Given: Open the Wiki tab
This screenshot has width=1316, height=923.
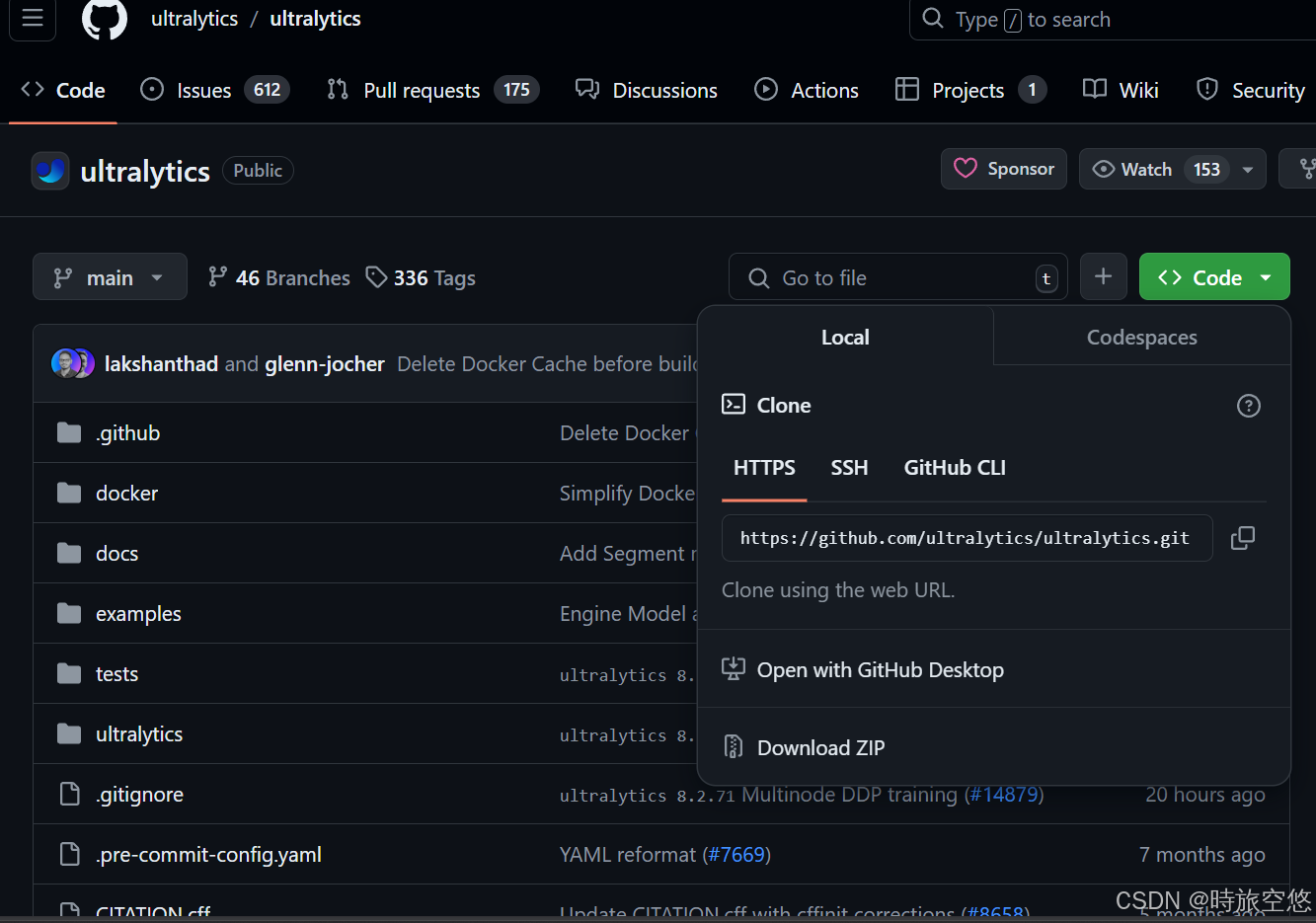Looking at the screenshot, I should pyautogui.click(x=1121, y=90).
